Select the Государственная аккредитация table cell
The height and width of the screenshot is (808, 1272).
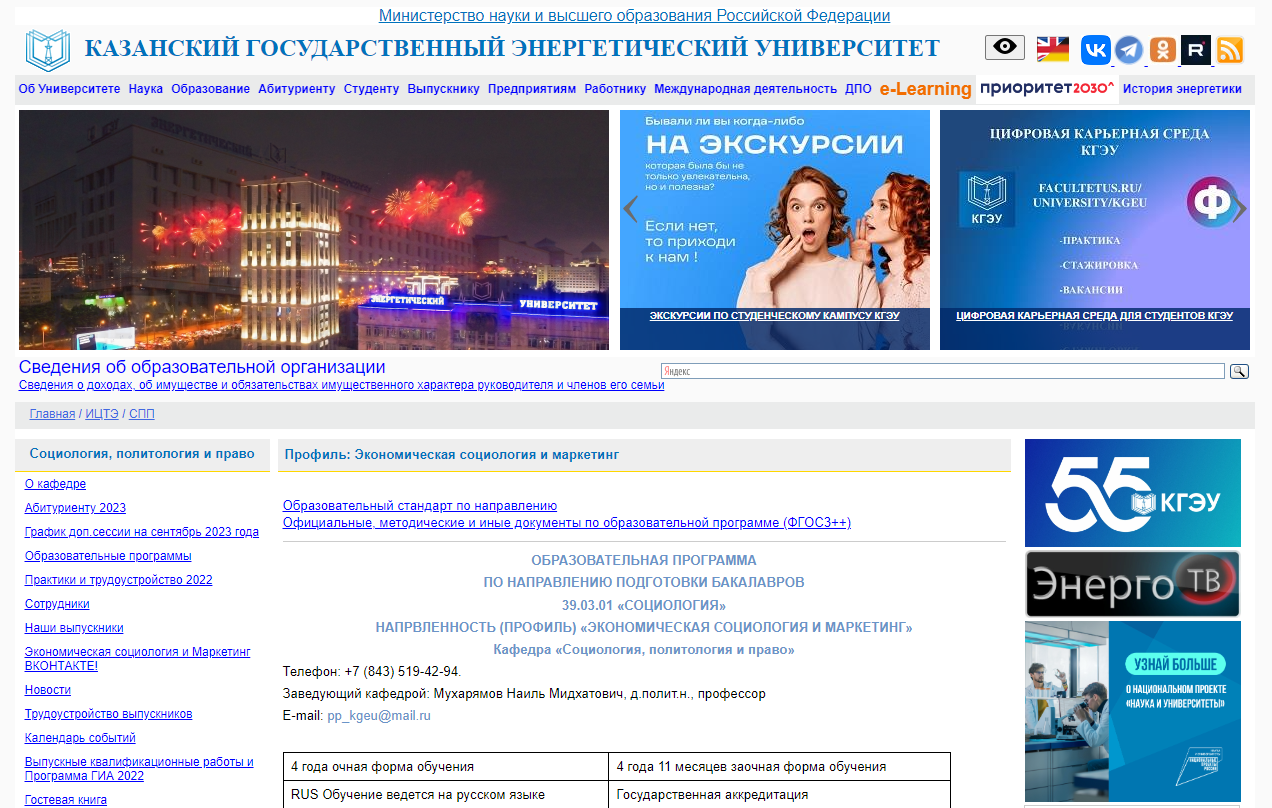779,795
